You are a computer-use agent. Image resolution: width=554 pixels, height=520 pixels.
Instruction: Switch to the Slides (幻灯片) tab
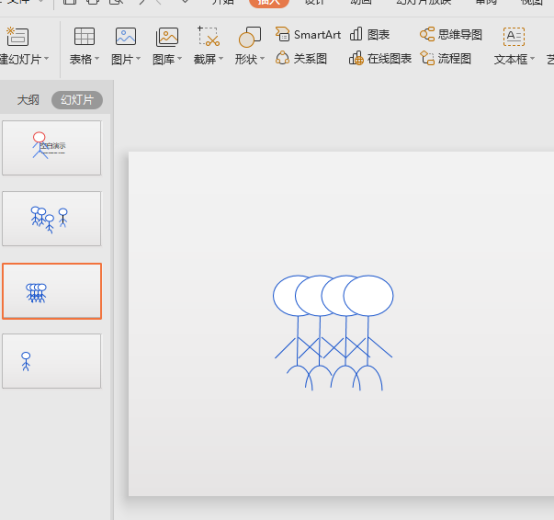(x=77, y=100)
